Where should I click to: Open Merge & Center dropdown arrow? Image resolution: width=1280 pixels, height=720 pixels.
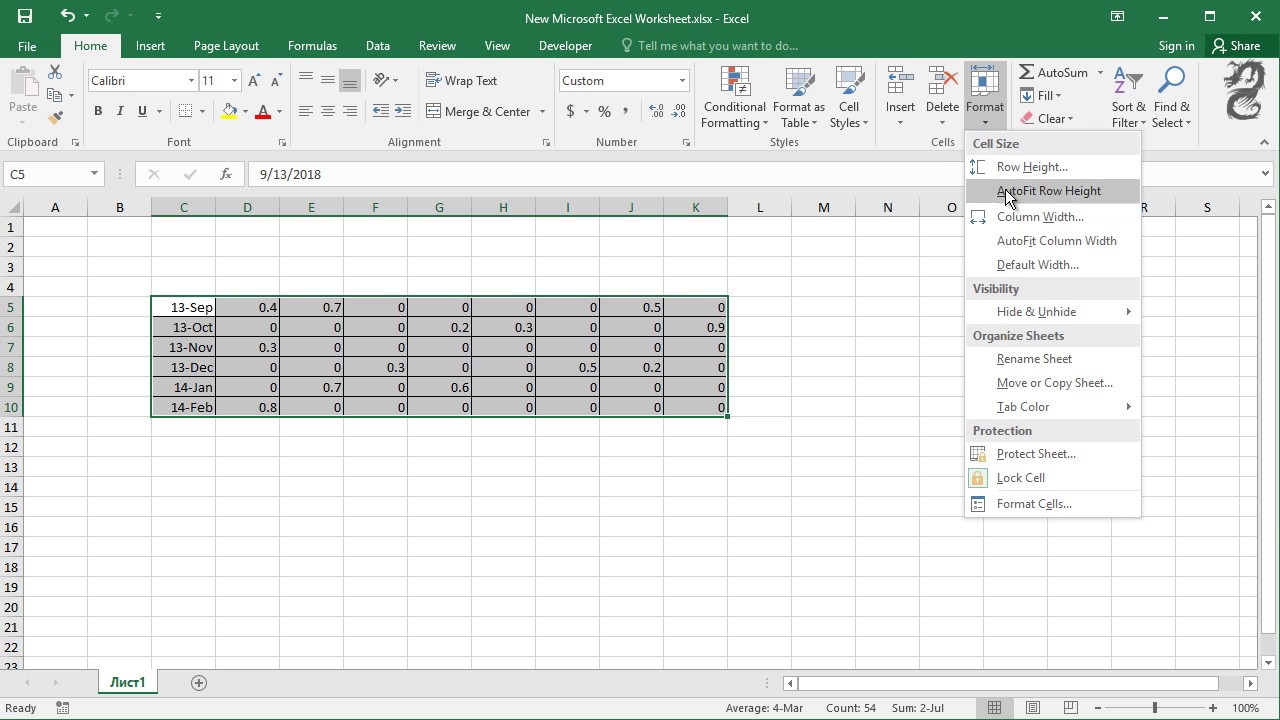point(542,111)
